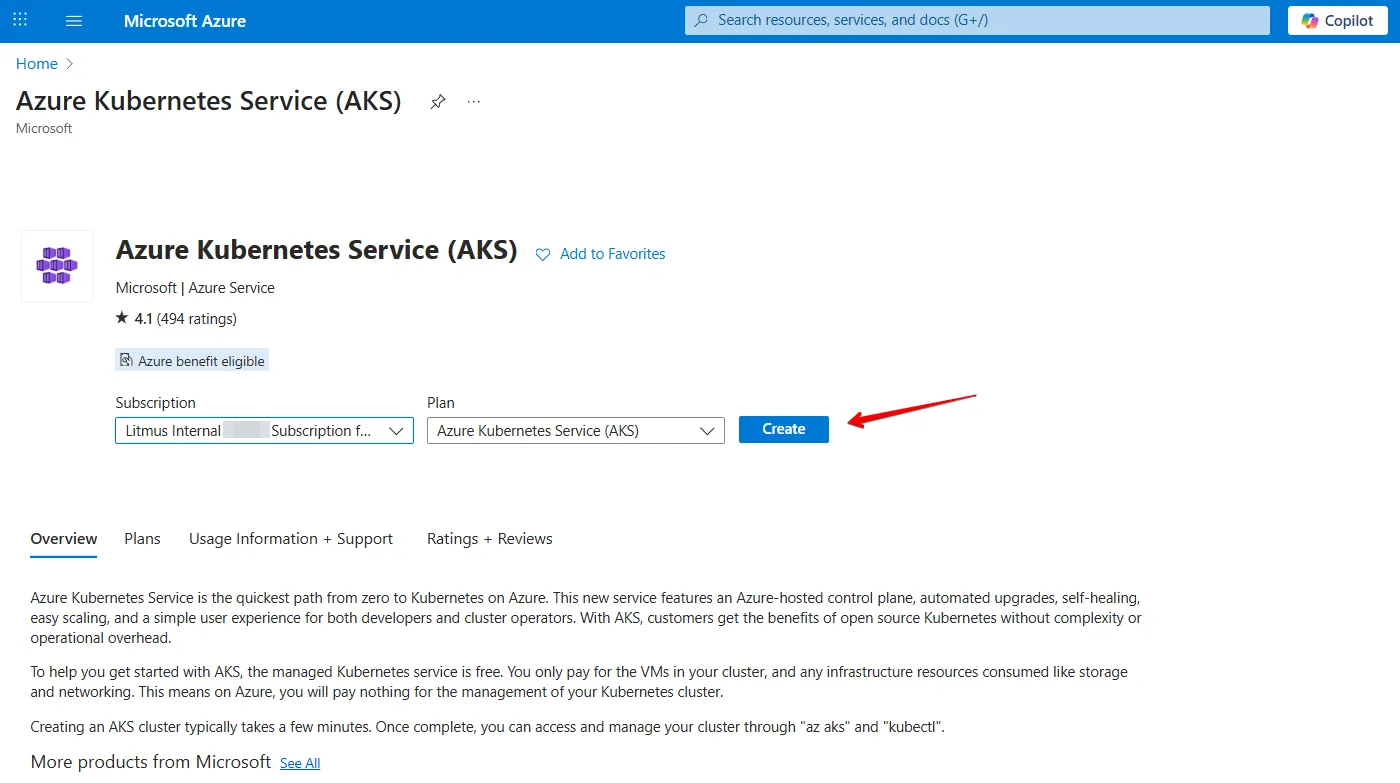Click the 4.1 (494 ratings) text
This screenshot has height=783, width=1400.
(x=186, y=319)
